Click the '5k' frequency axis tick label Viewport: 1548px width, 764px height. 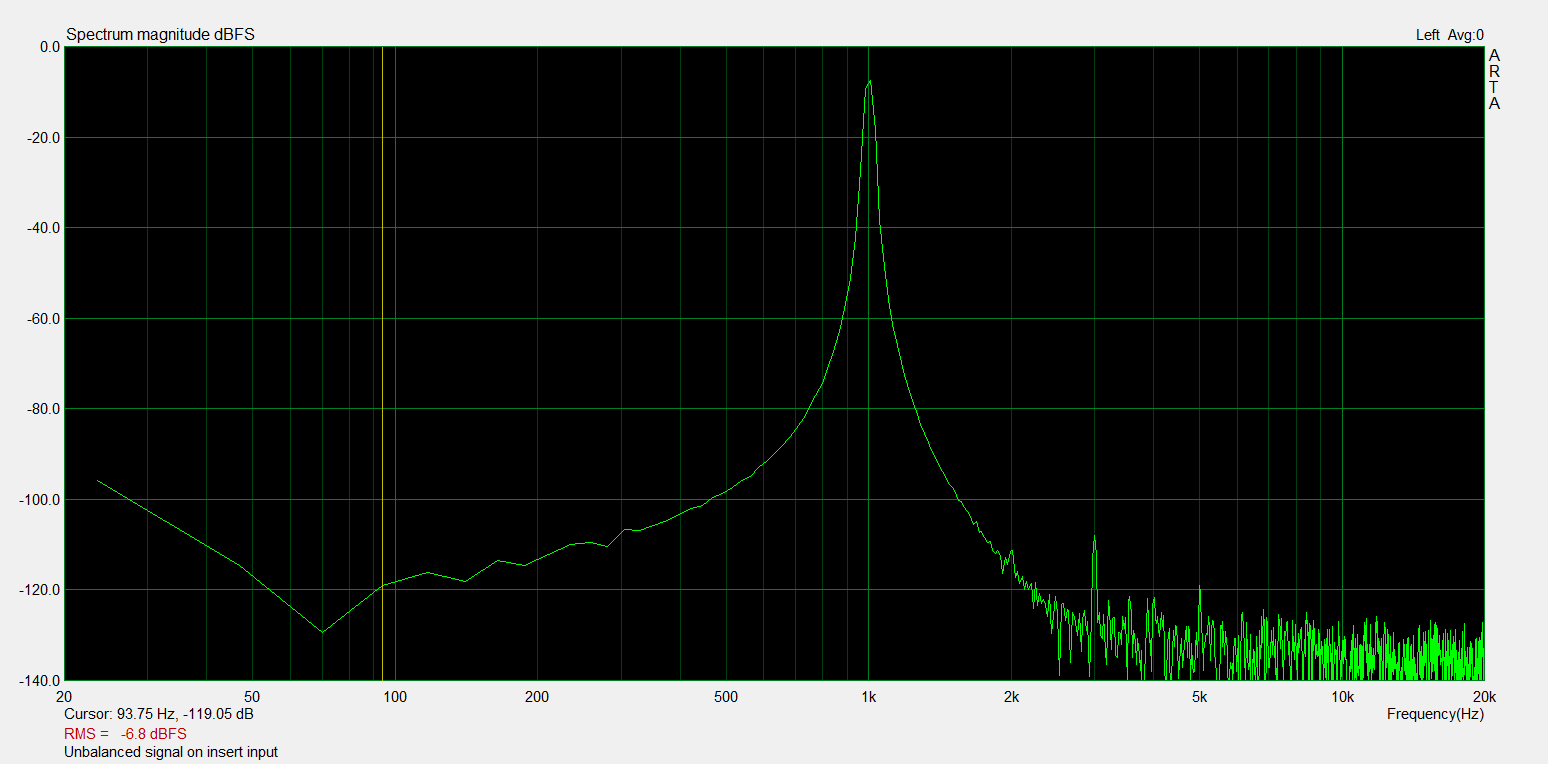click(x=1199, y=697)
